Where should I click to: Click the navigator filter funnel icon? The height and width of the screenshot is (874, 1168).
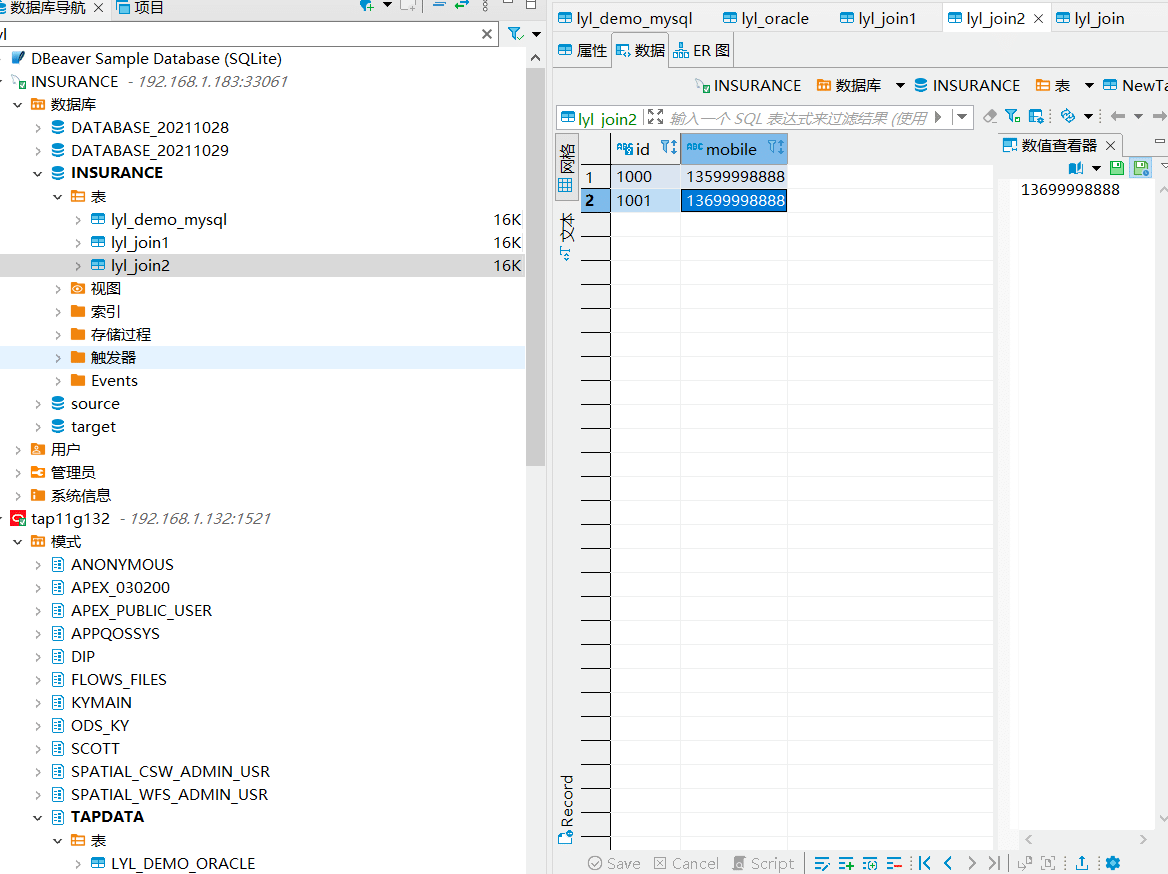pyautogui.click(x=515, y=34)
